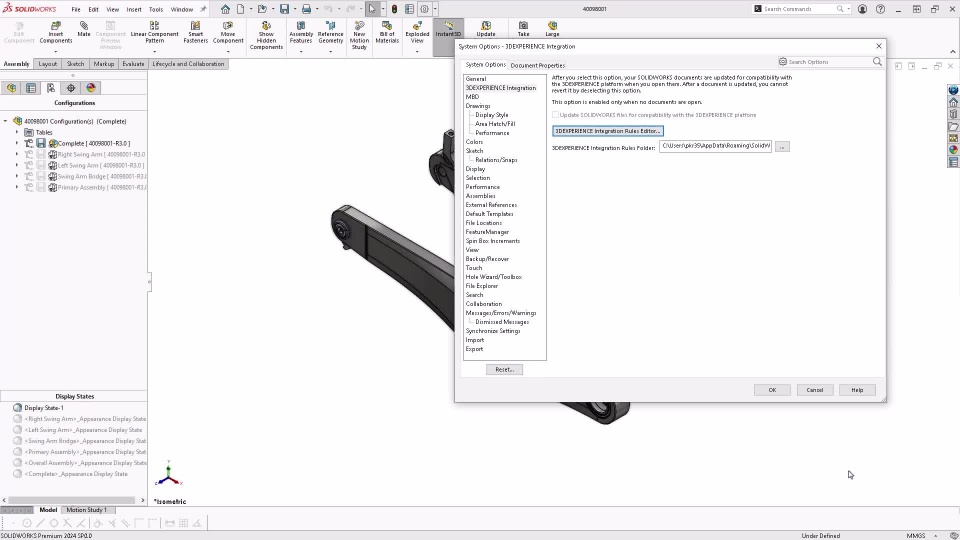960x540 pixels.
Task: Click Show Hidden Components
Action: tap(266, 36)
